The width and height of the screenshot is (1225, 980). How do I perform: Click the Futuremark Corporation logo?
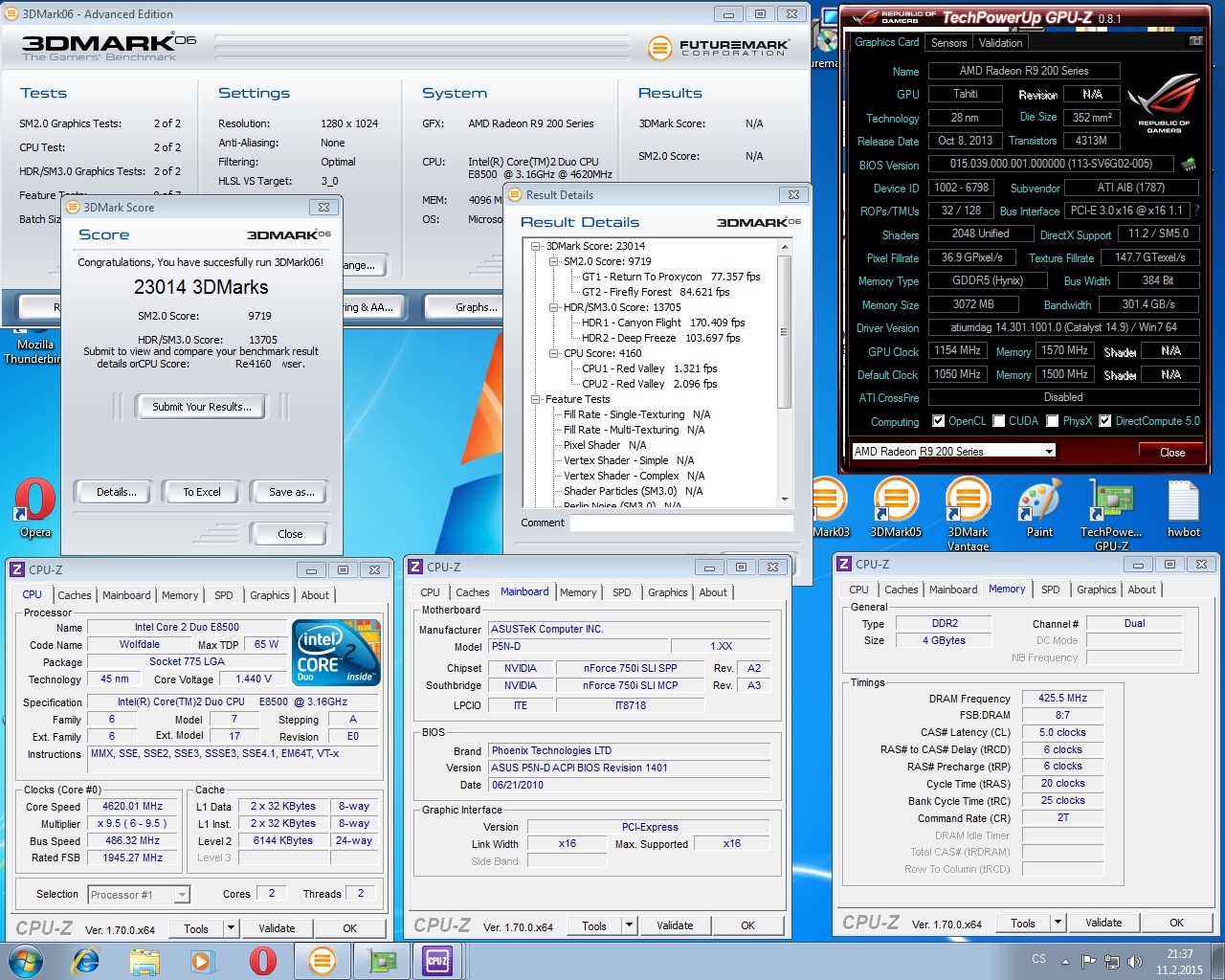719,48
